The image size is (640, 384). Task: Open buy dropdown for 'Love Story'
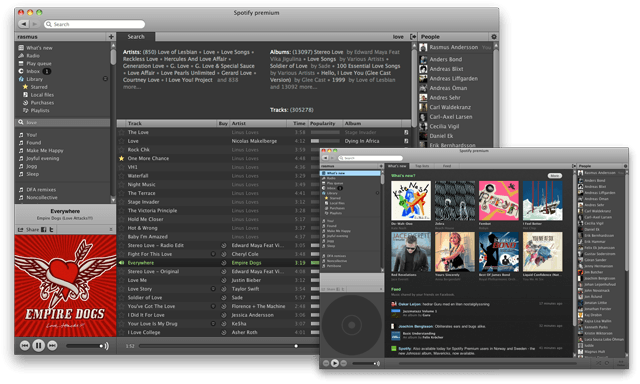click(213, 289)
